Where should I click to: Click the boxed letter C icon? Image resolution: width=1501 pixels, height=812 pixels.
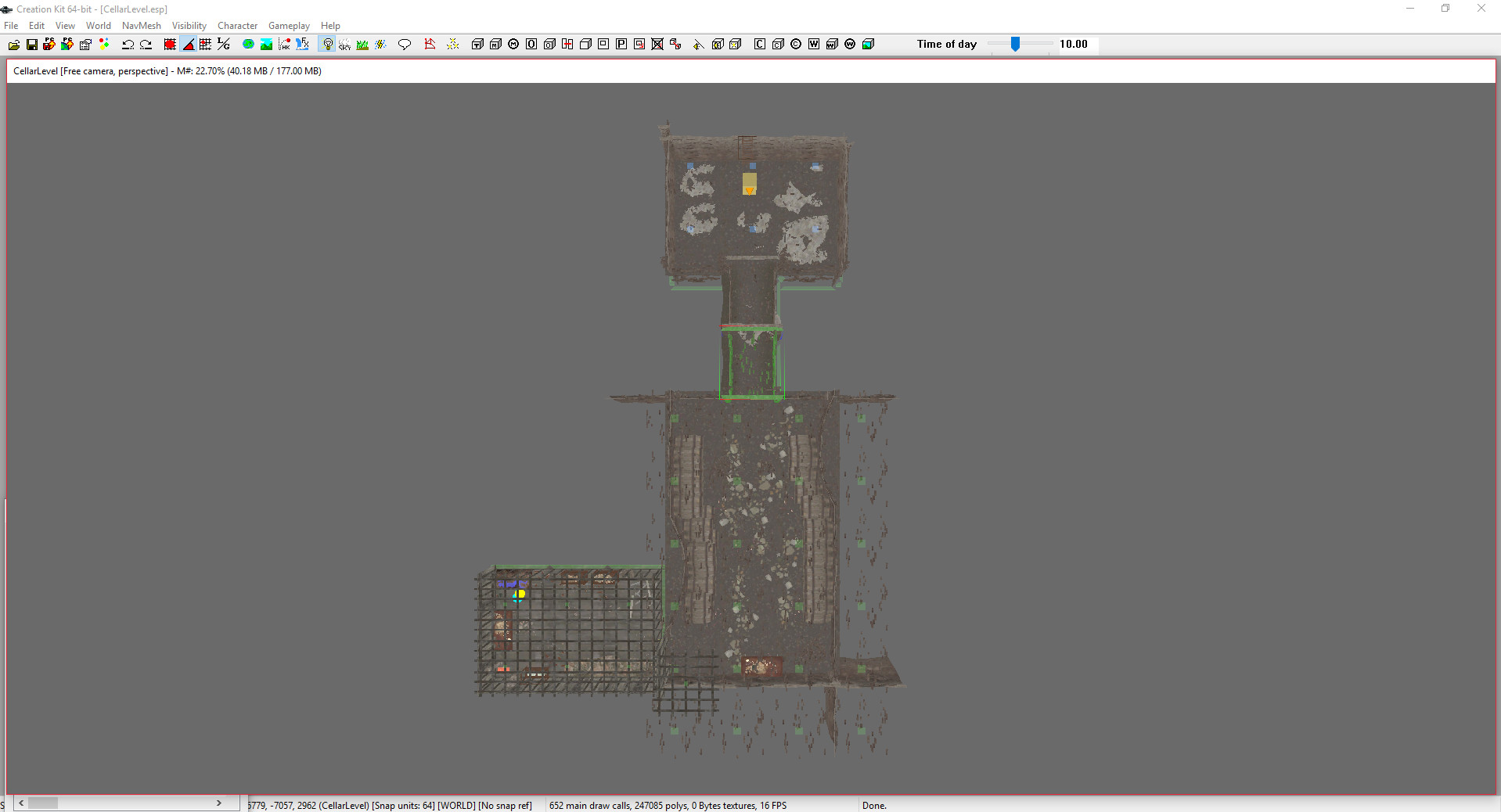click(760, 45)
